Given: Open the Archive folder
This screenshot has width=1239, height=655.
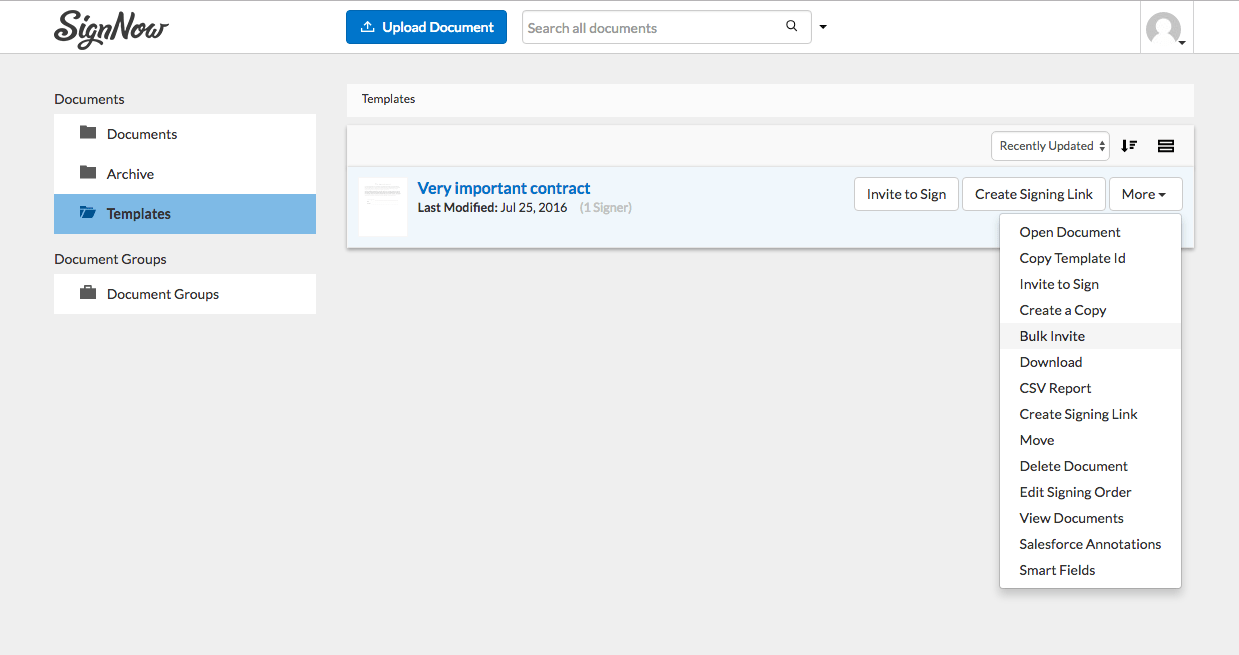Looking at the screenshot, I should point(129,173).
